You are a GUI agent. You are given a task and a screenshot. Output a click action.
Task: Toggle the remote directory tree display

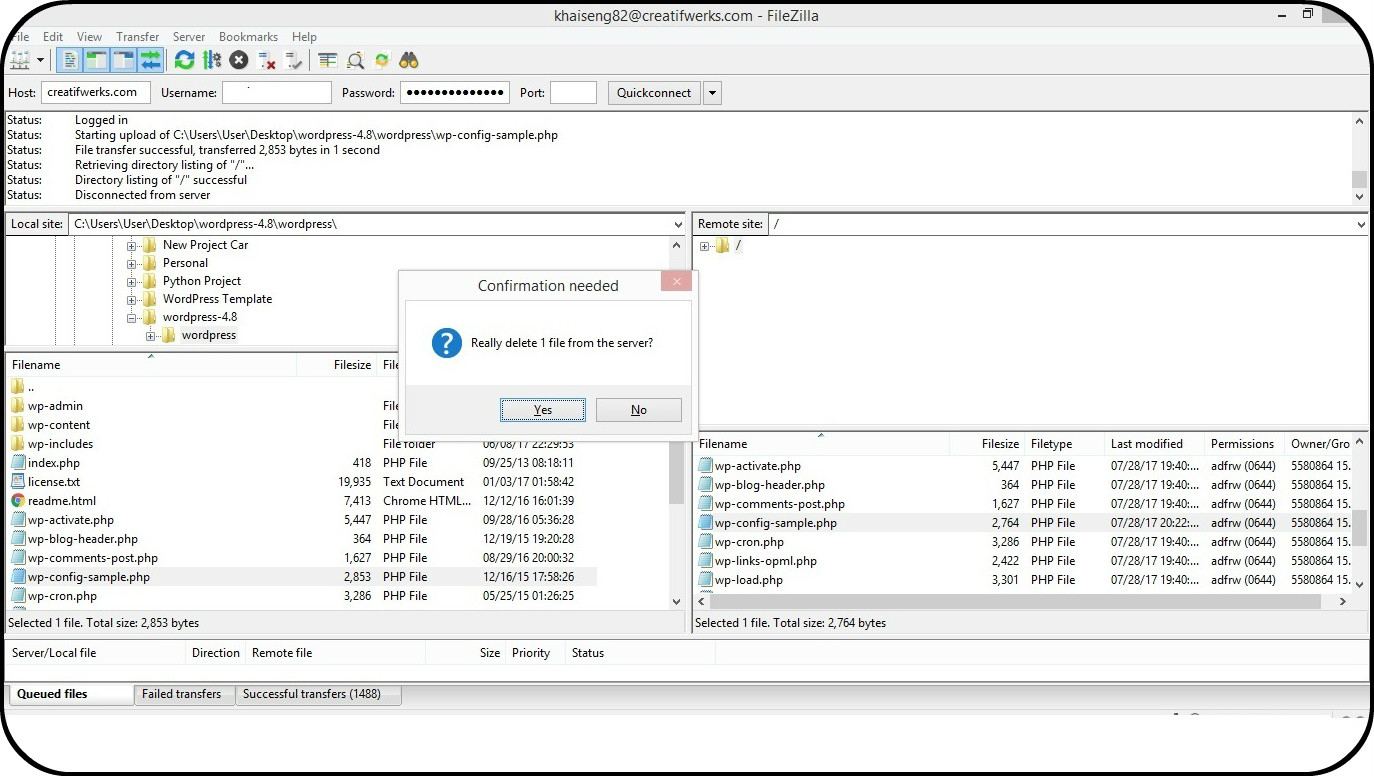click(x=123, y=60)
